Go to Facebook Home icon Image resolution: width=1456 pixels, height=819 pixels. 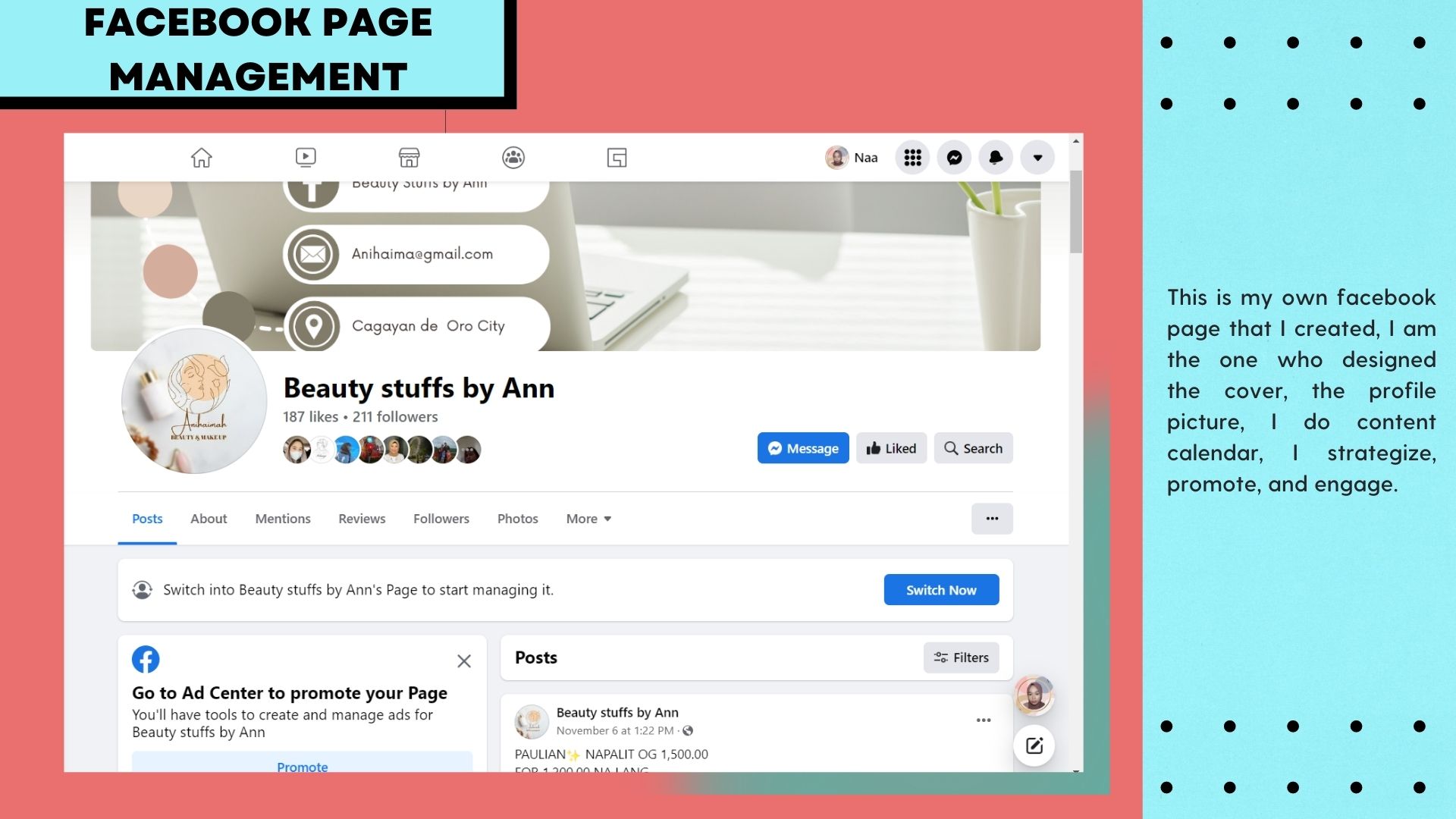(x=201, y=158)
